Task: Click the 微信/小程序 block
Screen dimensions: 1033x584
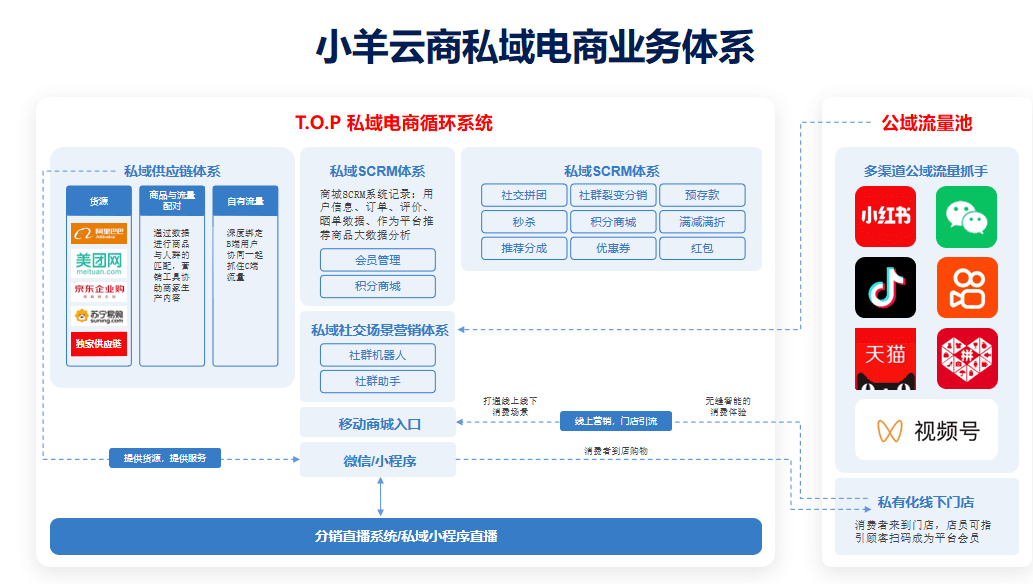Action: pyautogui.click(x=378, y=460)
